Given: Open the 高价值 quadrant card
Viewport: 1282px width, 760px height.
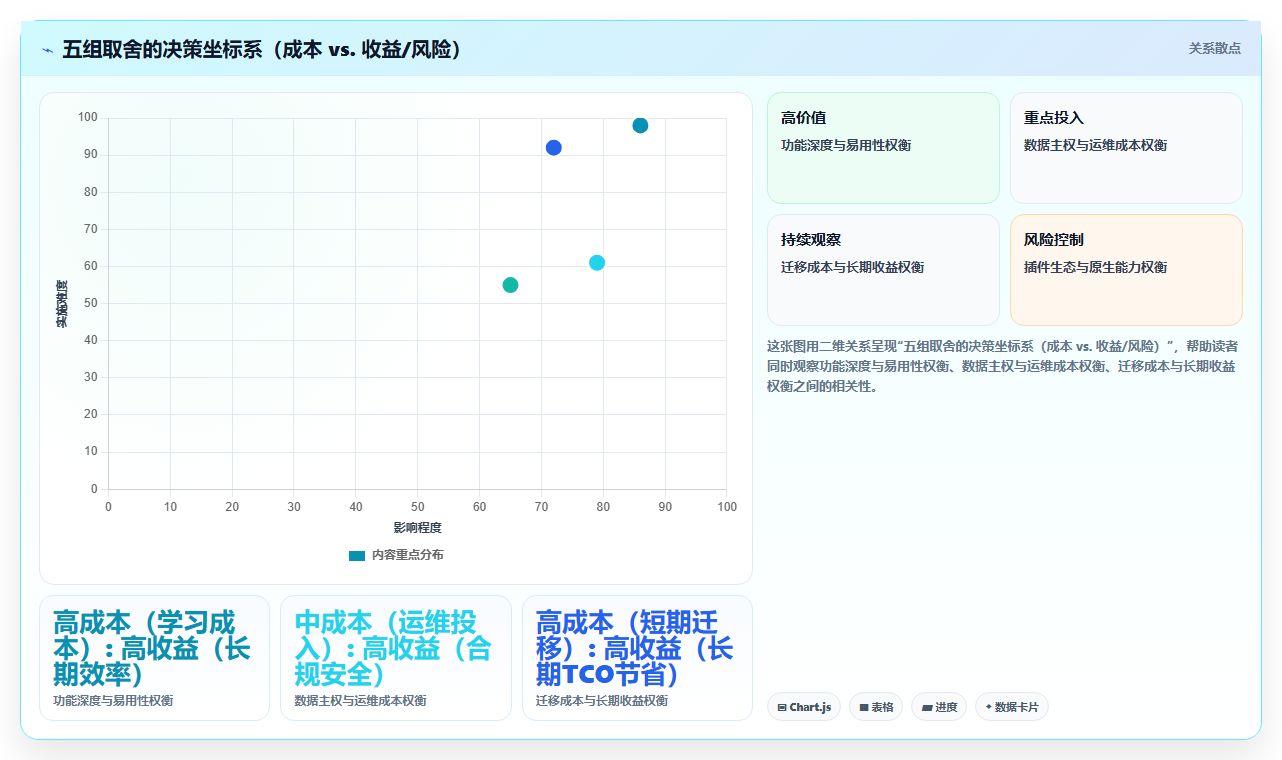Looking at the screenshot, I should coord(883,148).
